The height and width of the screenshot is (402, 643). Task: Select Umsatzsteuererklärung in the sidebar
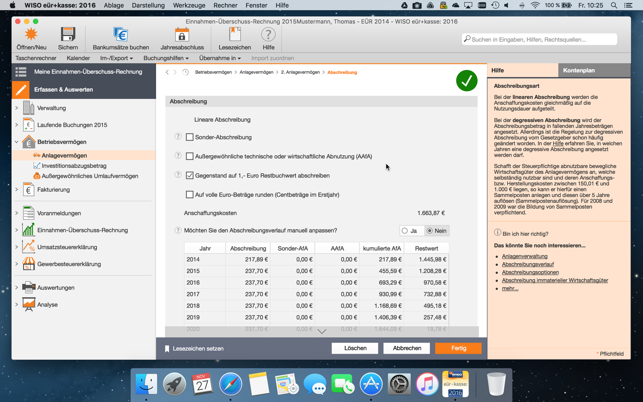(x=67, y=247)
